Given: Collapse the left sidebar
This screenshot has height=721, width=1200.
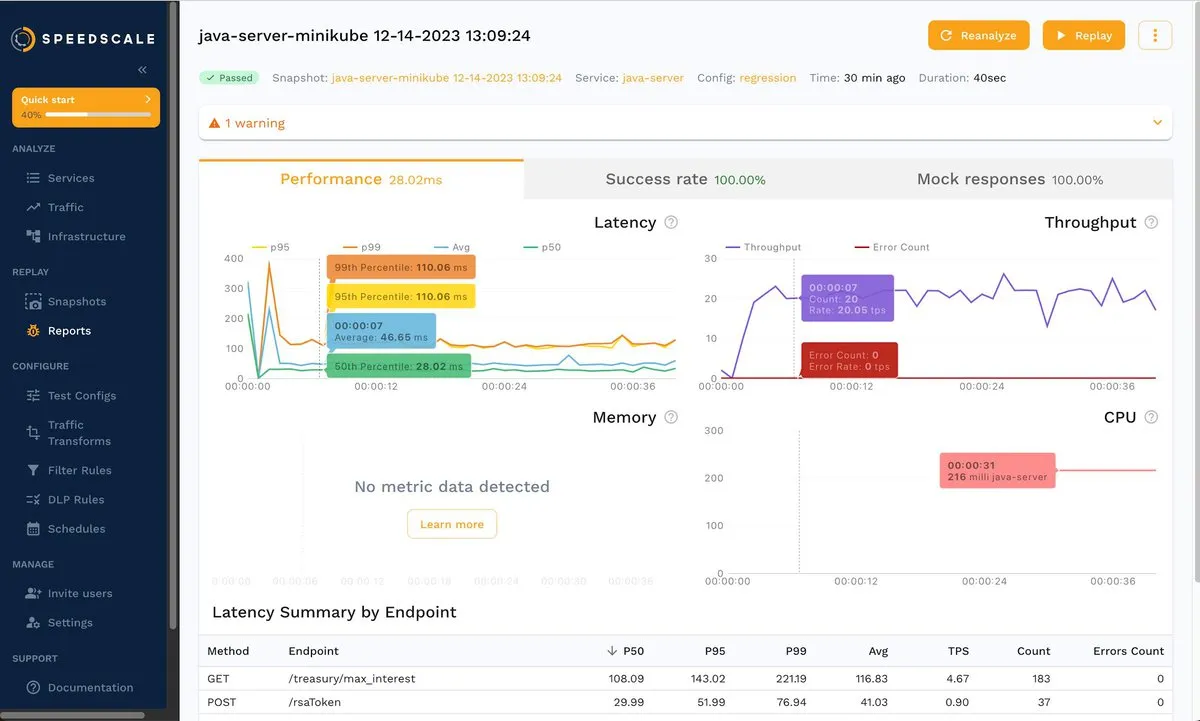Looking at the screenshot, I should click(x=141, y=69).
